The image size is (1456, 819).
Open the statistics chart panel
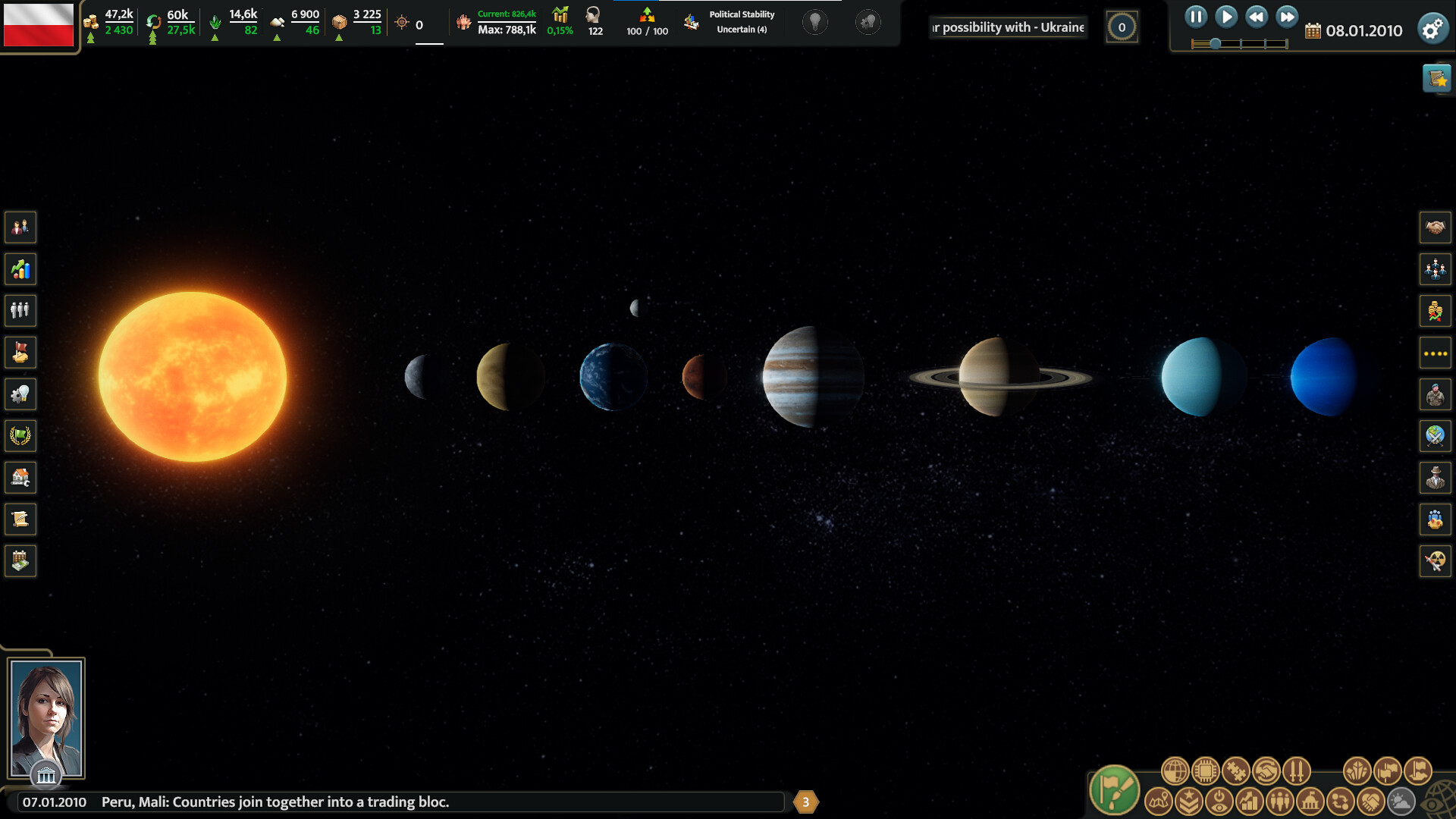click(x=20, y=269)
